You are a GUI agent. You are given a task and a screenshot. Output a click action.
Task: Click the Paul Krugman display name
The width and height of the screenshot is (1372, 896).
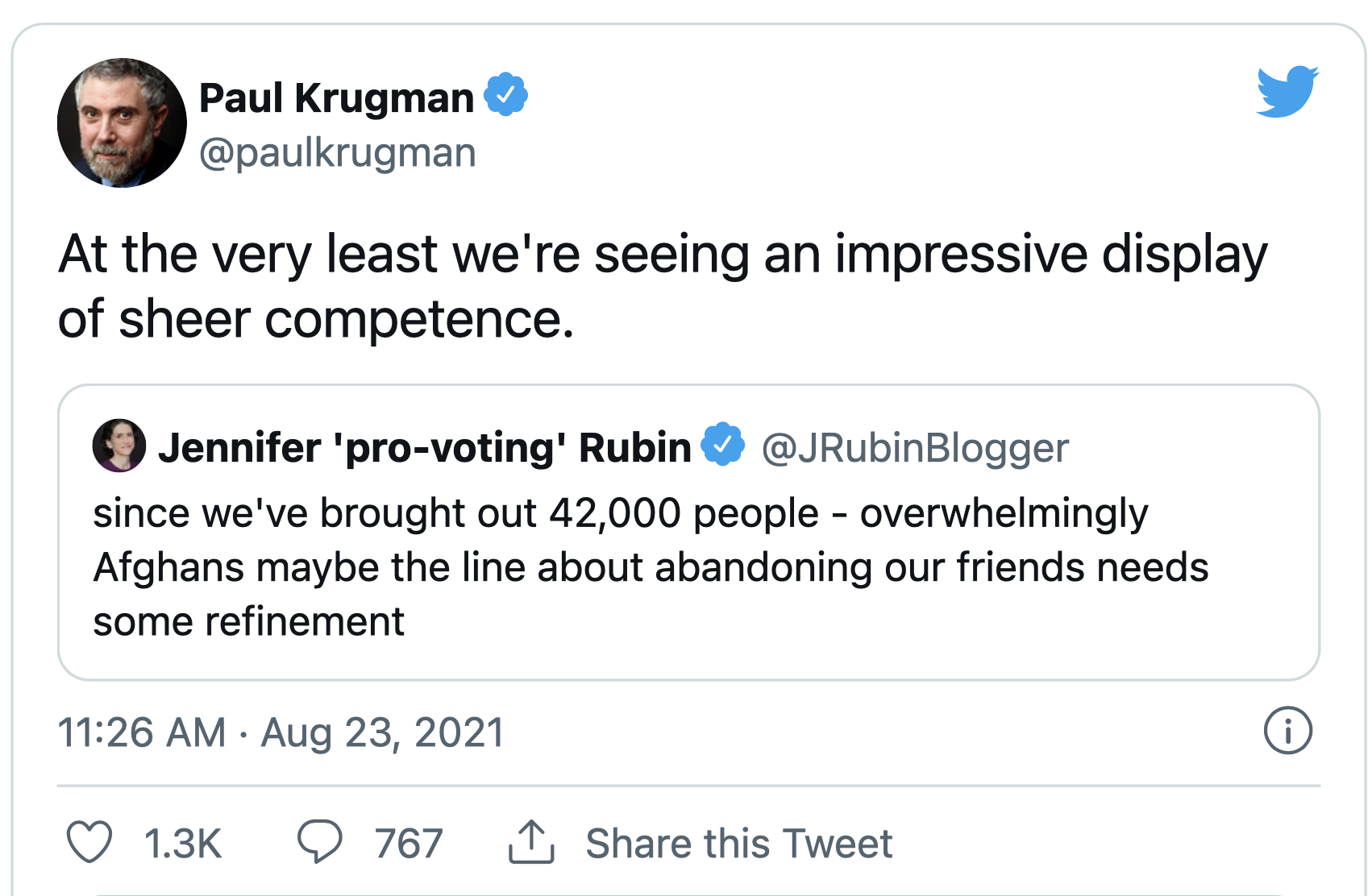(336, 98)
